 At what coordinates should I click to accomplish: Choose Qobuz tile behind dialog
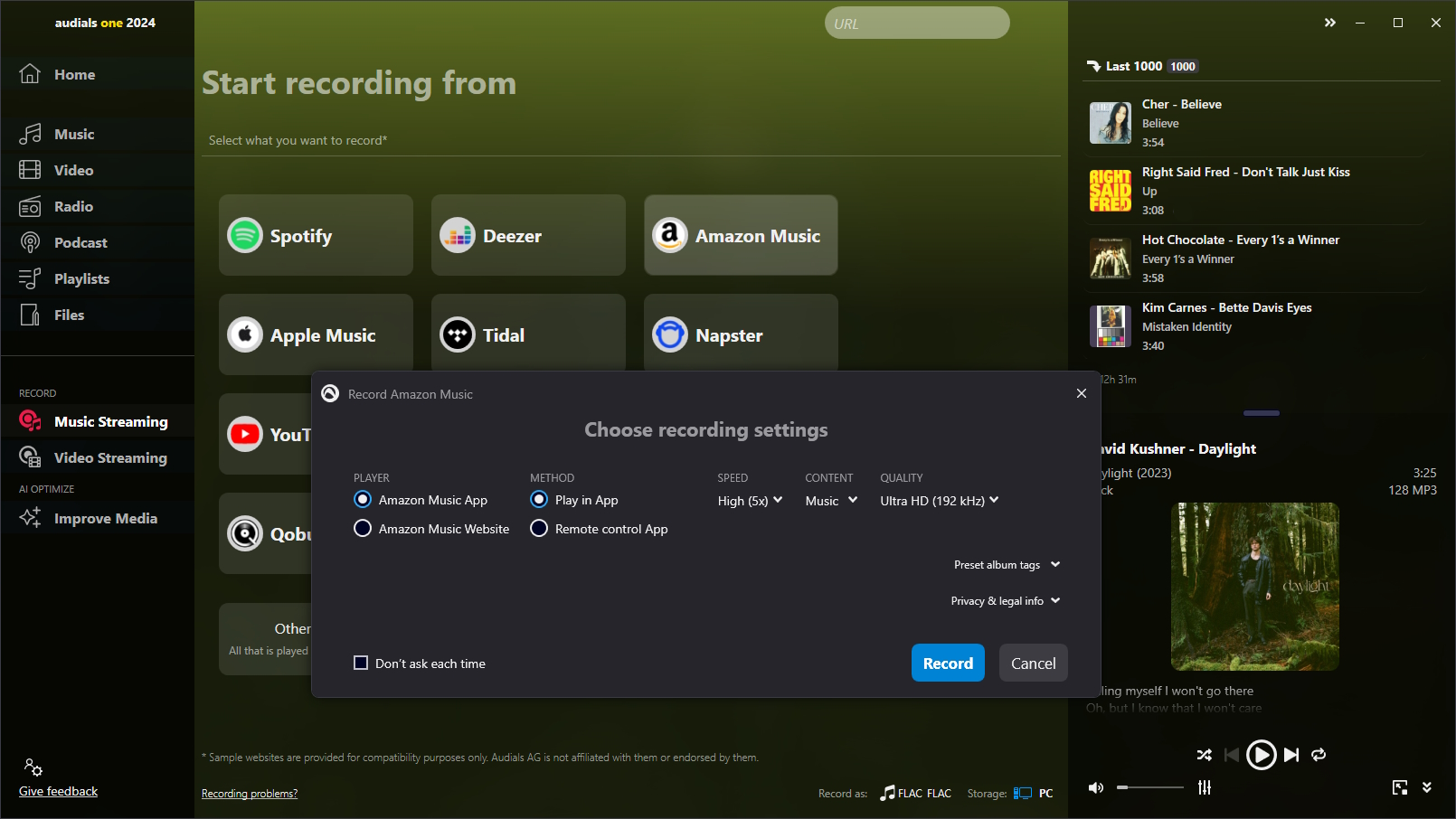265,533
